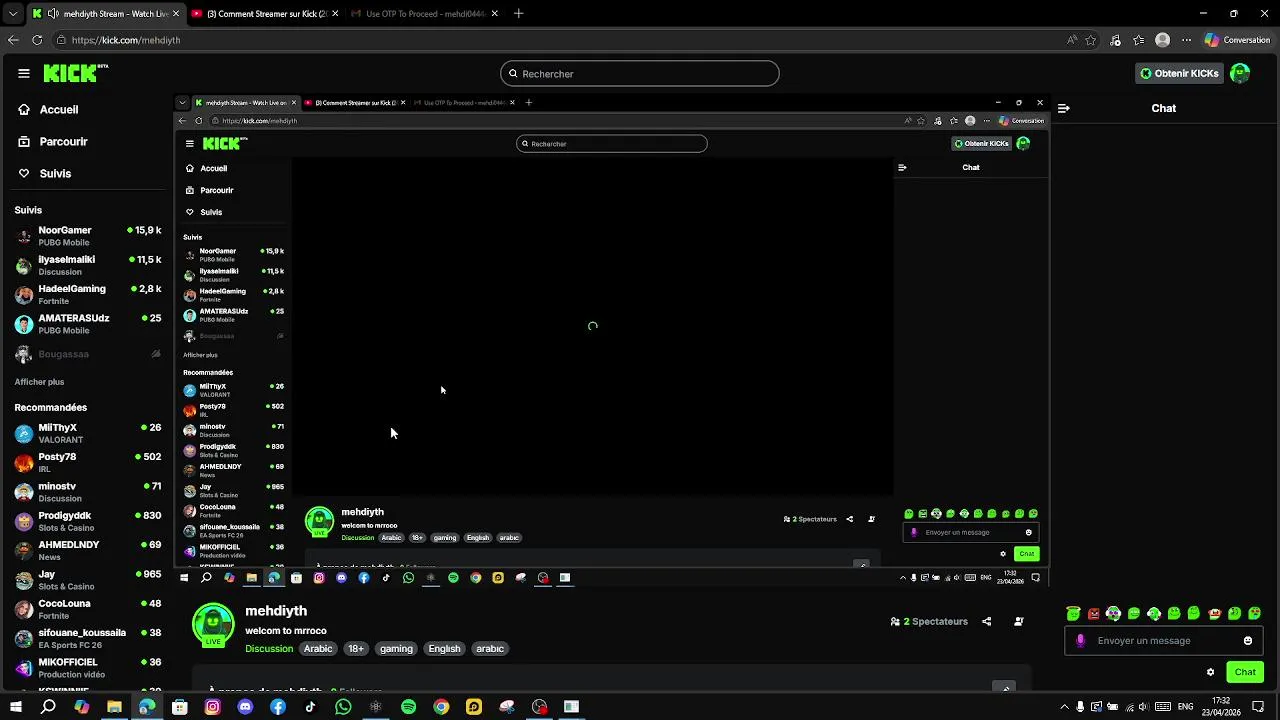Insert the red angry emote
This screenshot has width=1280, height=720.
tap(1094, 613)
